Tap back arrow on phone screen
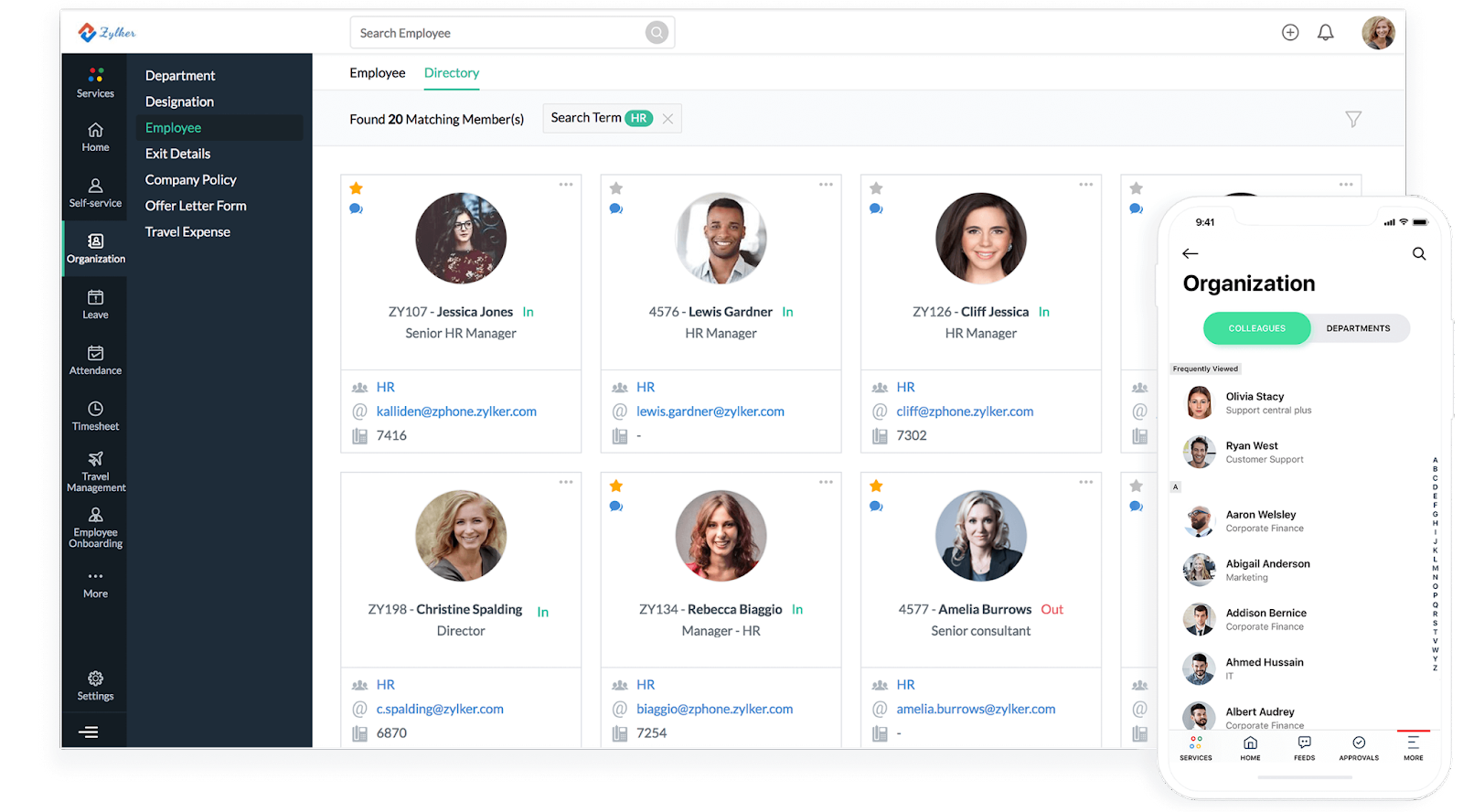The height and width of the screenshot is (812, 1463). [x=1190, y=253]
